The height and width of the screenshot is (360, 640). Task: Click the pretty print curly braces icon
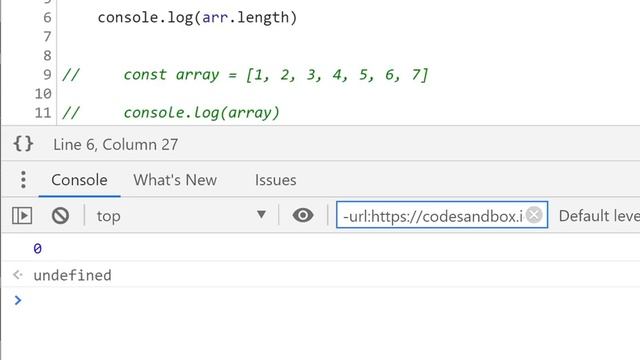click(23, 144)
